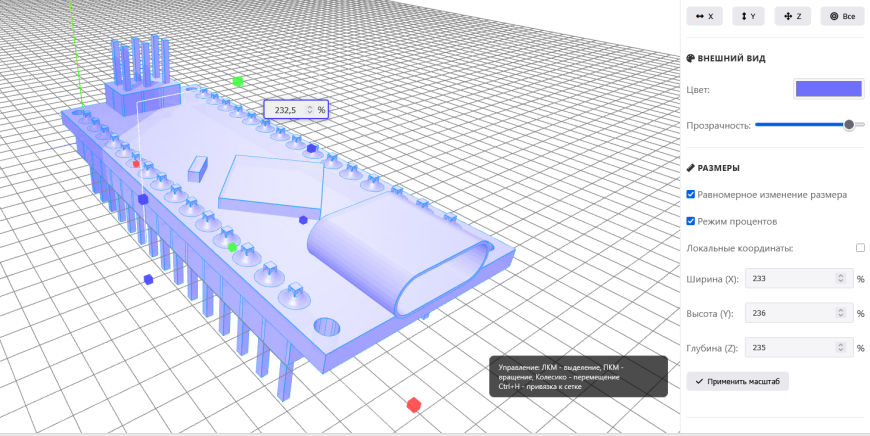The width and height of the screenshot is (870, 436).
Task: Adjust the Прозрачность slider handle
Action: point(849,125)
